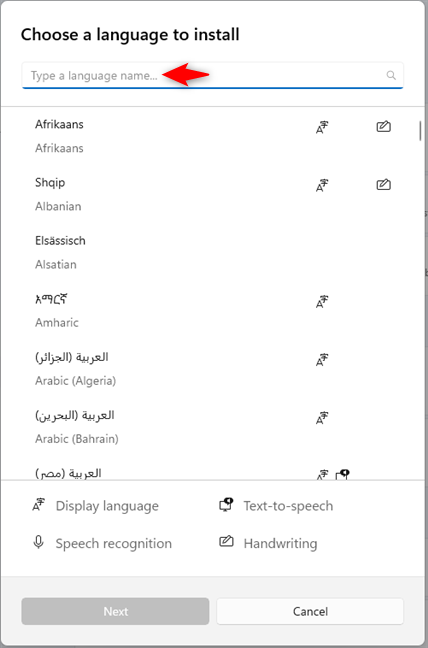Click the Text-to-speech legend icon
The image size is (428, 648).
click(x=226, y=505)
